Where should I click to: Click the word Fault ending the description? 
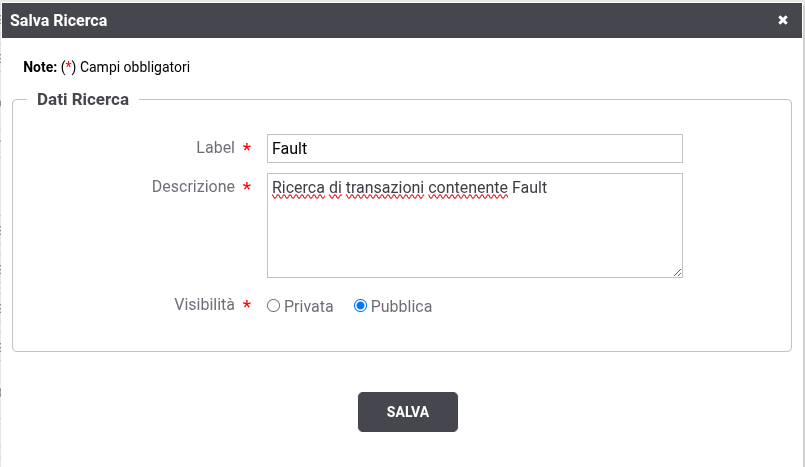(x=529, y=188)
